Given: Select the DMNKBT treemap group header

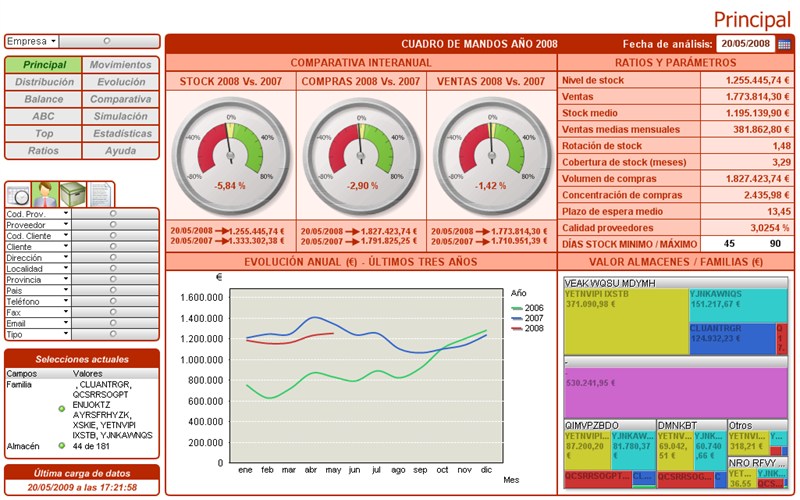Looking at the screenshot, I should pos(691,425).
